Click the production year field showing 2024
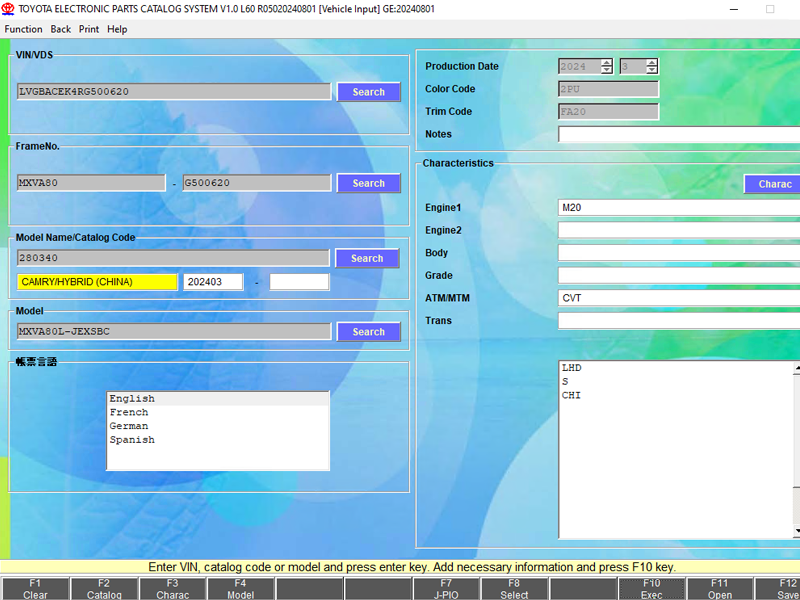Screen dimensions: 800x600 pos(580,66)
